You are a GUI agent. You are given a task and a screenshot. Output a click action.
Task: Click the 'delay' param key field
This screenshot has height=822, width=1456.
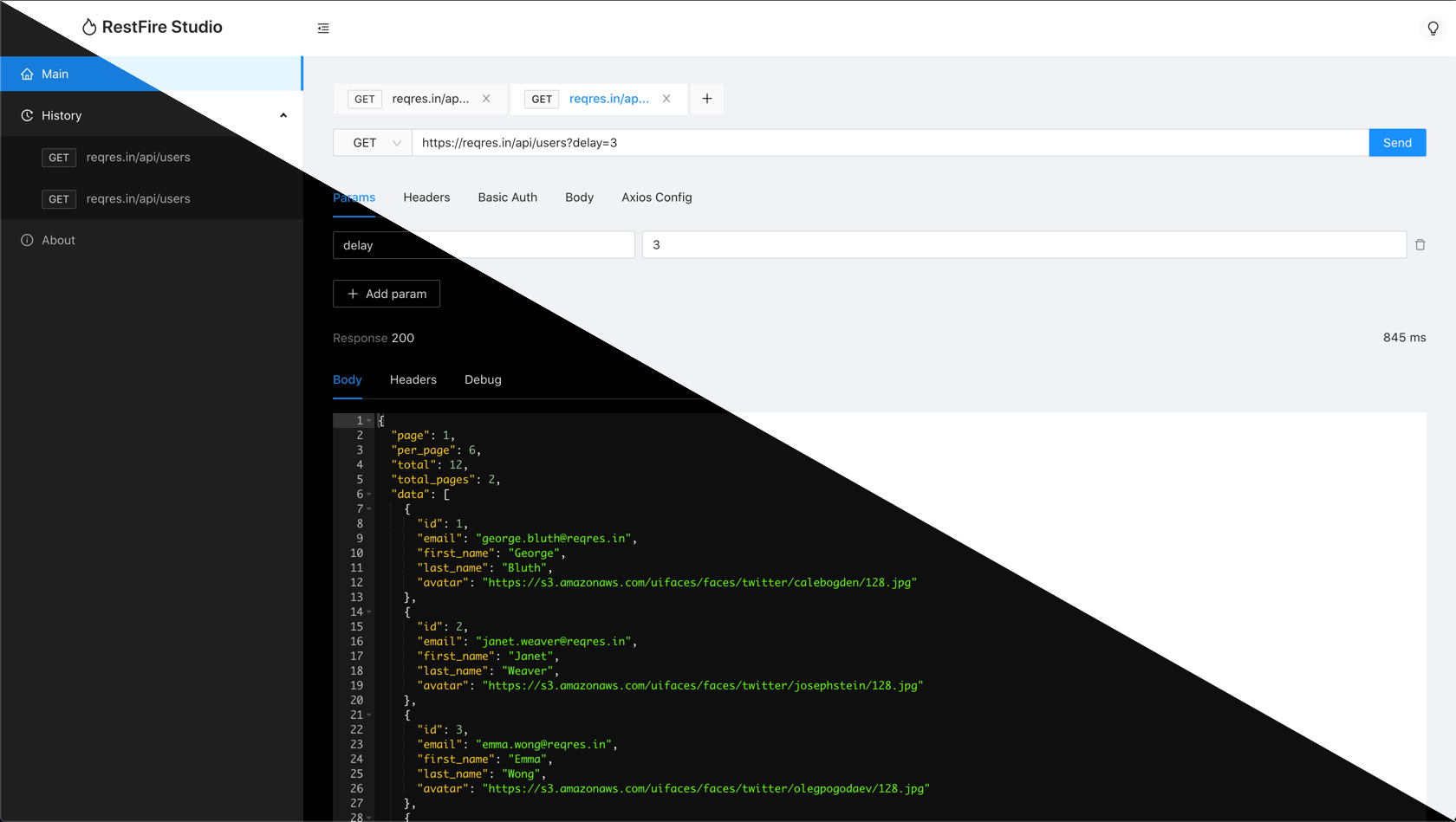tap(484, 245)
